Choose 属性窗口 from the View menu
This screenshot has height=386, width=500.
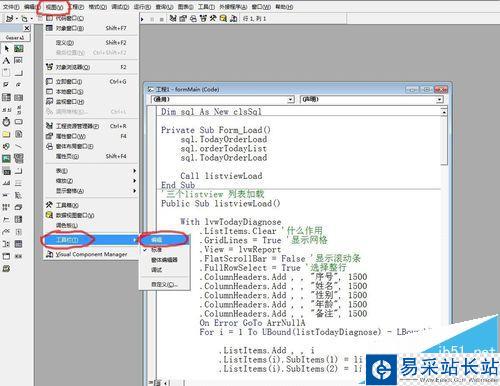click(91, 136)
